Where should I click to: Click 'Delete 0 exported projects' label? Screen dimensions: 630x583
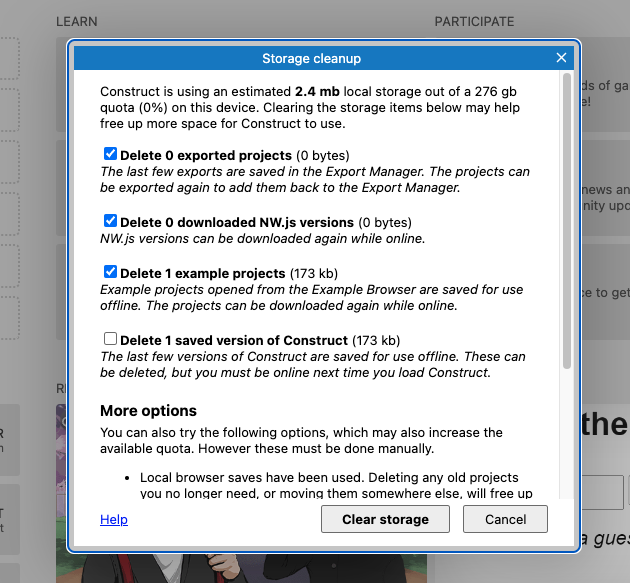click(206, 155)
